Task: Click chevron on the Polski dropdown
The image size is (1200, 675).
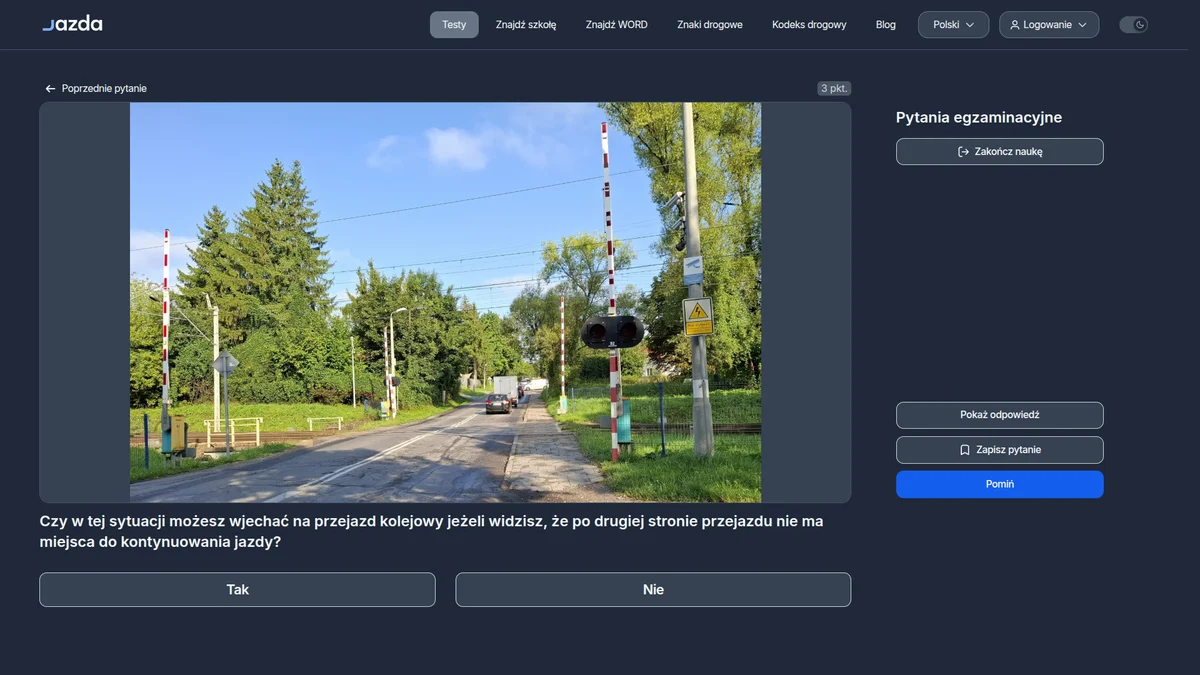Action: tap(970, 25)
